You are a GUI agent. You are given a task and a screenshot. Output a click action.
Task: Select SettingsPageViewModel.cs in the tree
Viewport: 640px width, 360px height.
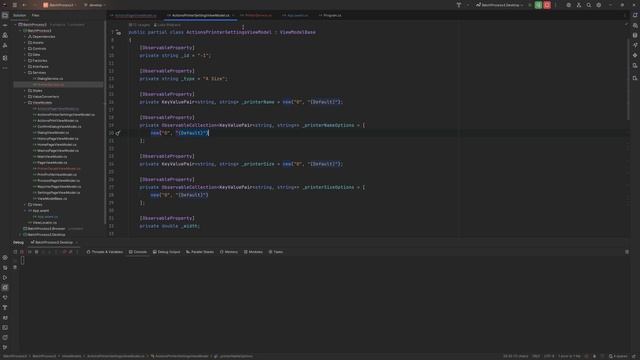[56, 193]
